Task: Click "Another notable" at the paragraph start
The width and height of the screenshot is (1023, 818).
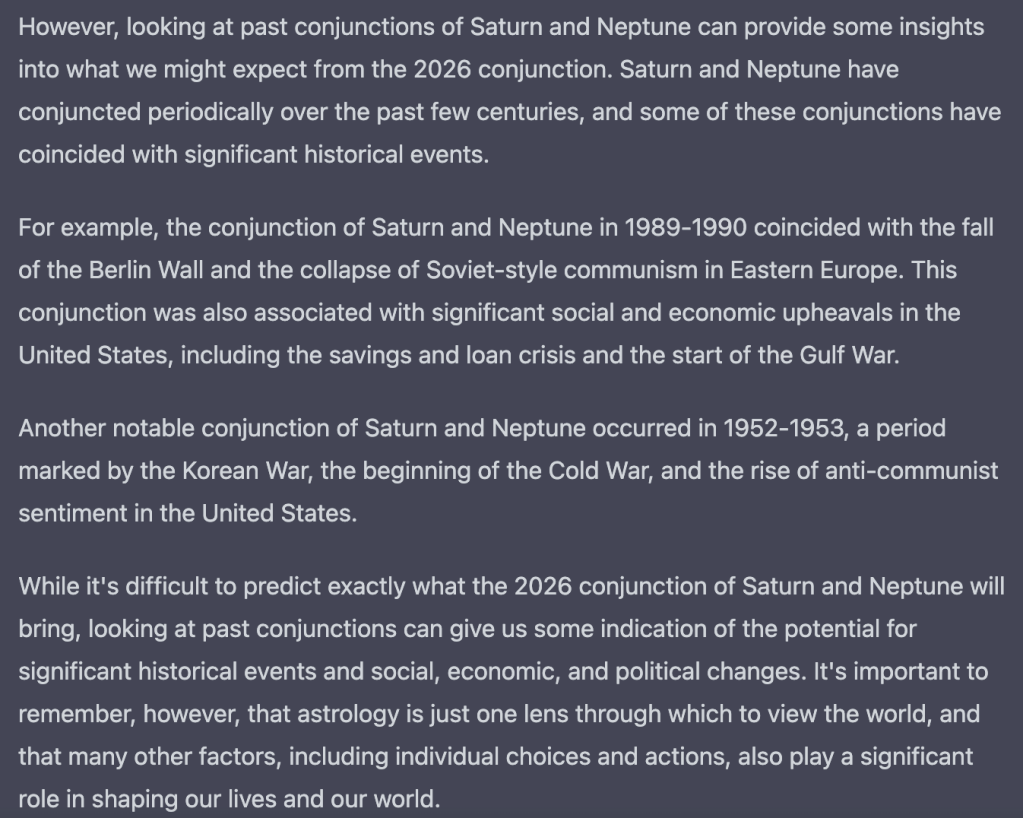Action: pos(106,429)
